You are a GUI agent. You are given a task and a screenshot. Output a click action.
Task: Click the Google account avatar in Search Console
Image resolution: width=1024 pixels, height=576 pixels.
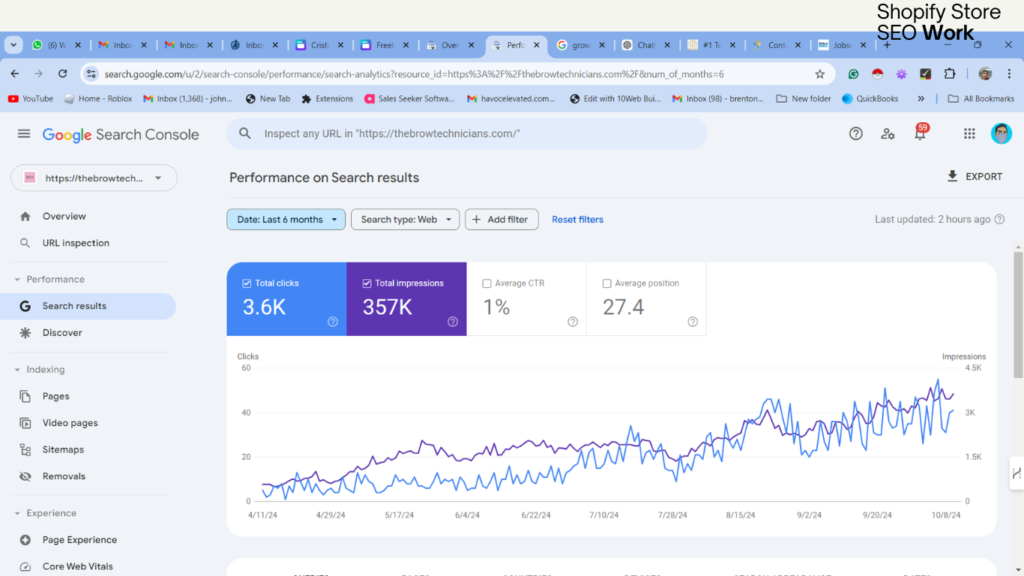pos(1001,133)
